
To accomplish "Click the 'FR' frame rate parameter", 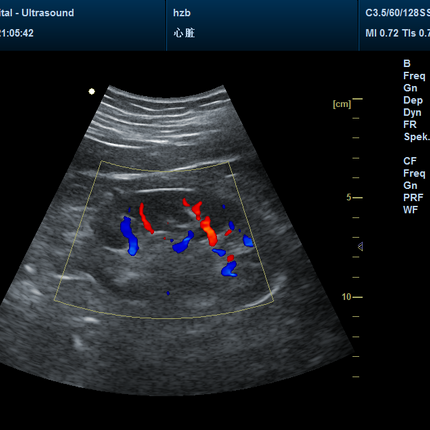I will coord(410,124).
